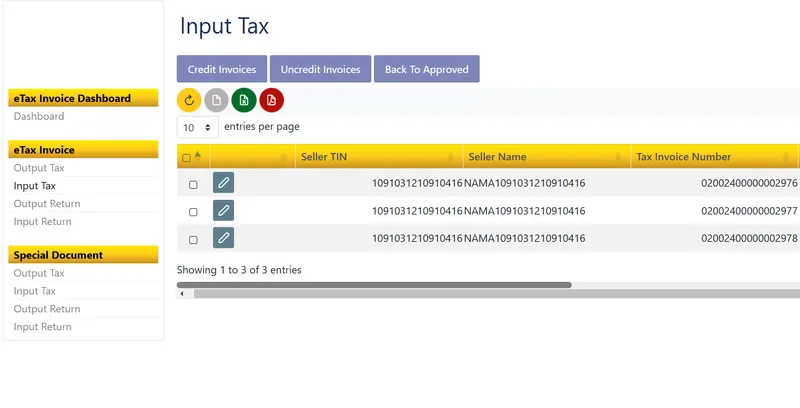Click the Back To Approved button
The image size is (800, 408).
click(426, 69)
